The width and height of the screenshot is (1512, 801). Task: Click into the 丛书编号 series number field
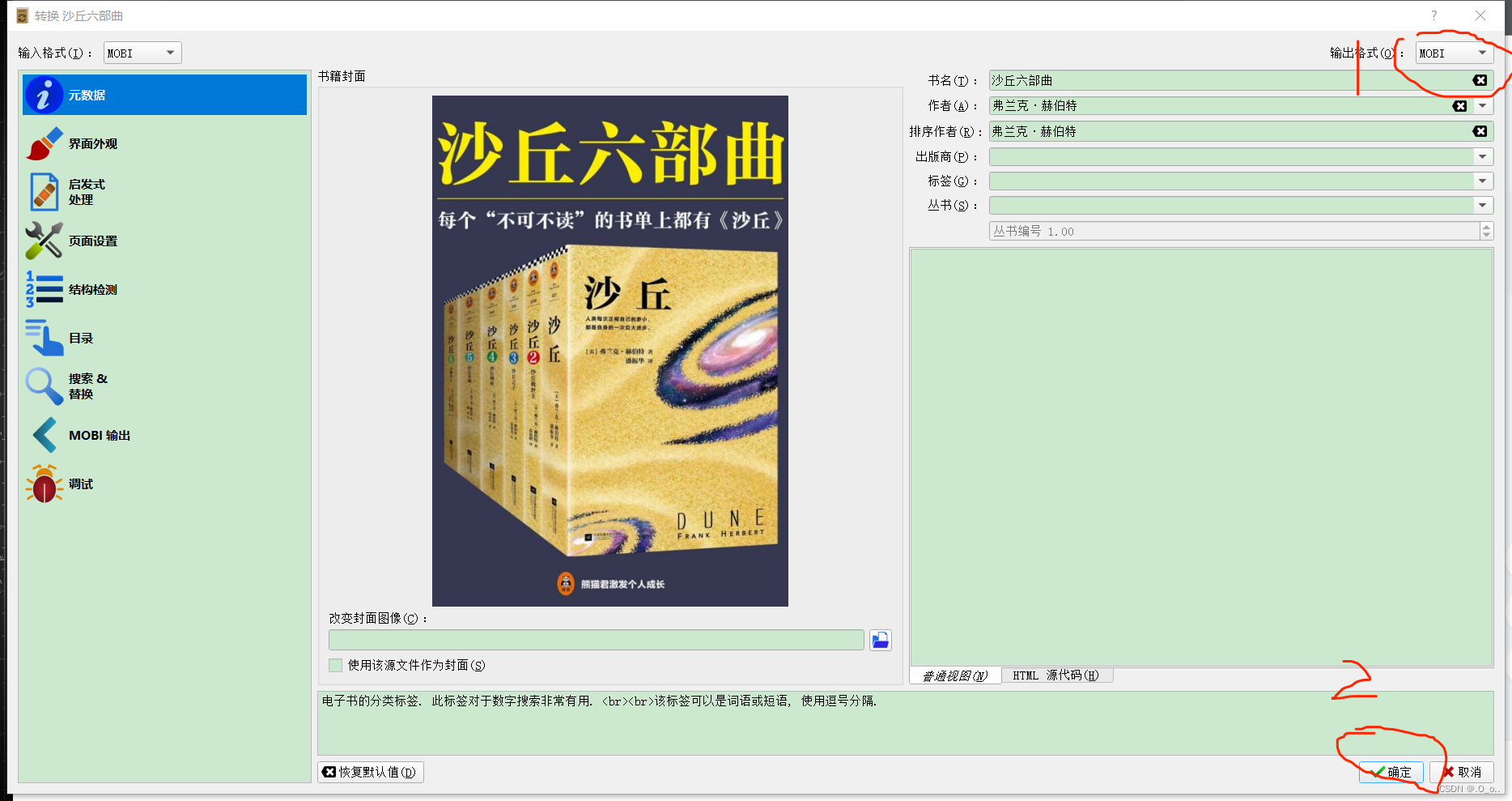1234,231
